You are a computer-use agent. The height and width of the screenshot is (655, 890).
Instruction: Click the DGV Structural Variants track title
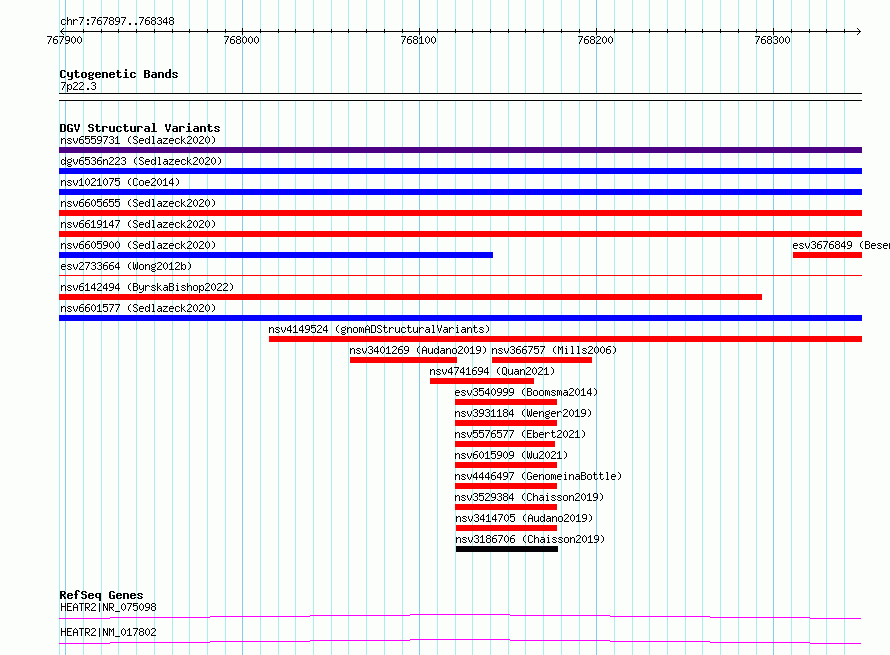pos(140,128)
